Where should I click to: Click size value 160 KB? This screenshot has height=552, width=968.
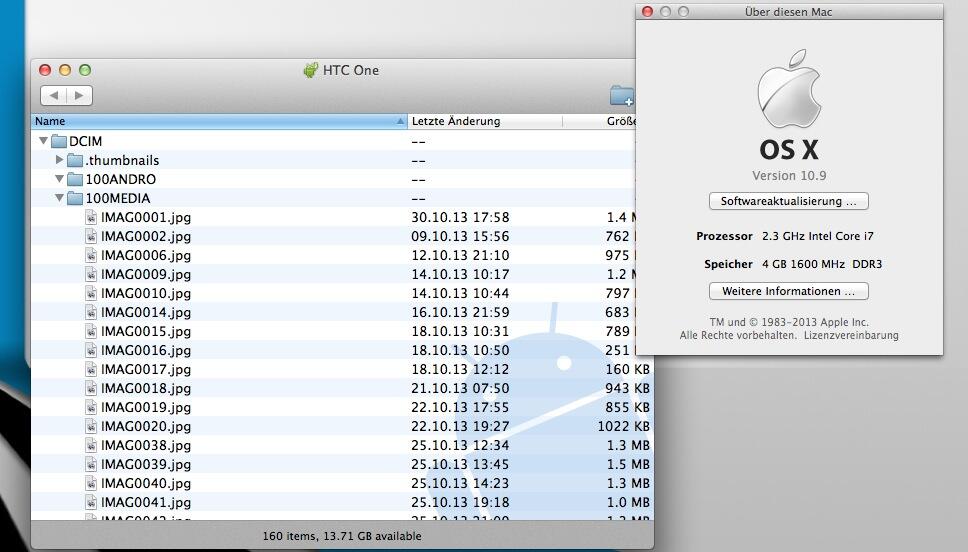click(x=627, y=369)
